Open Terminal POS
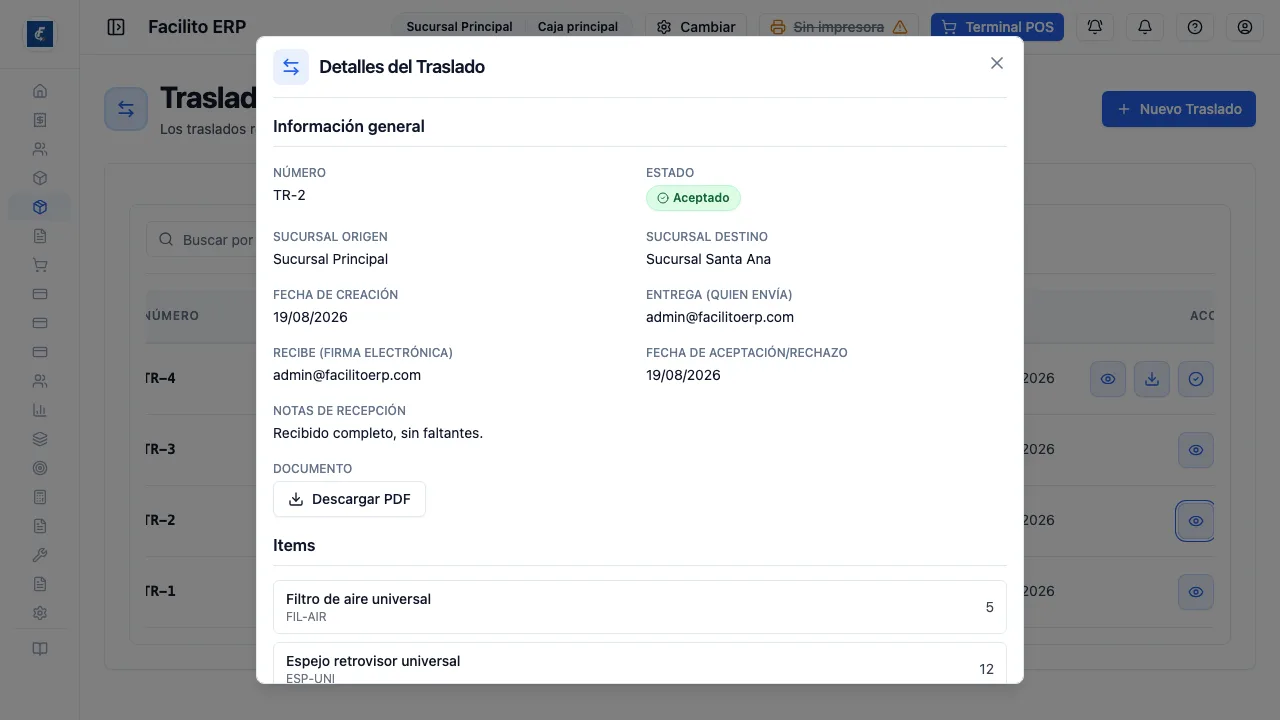Viewport: 1280px width, 720px height. pyautogui.click(x=997, y=27)
